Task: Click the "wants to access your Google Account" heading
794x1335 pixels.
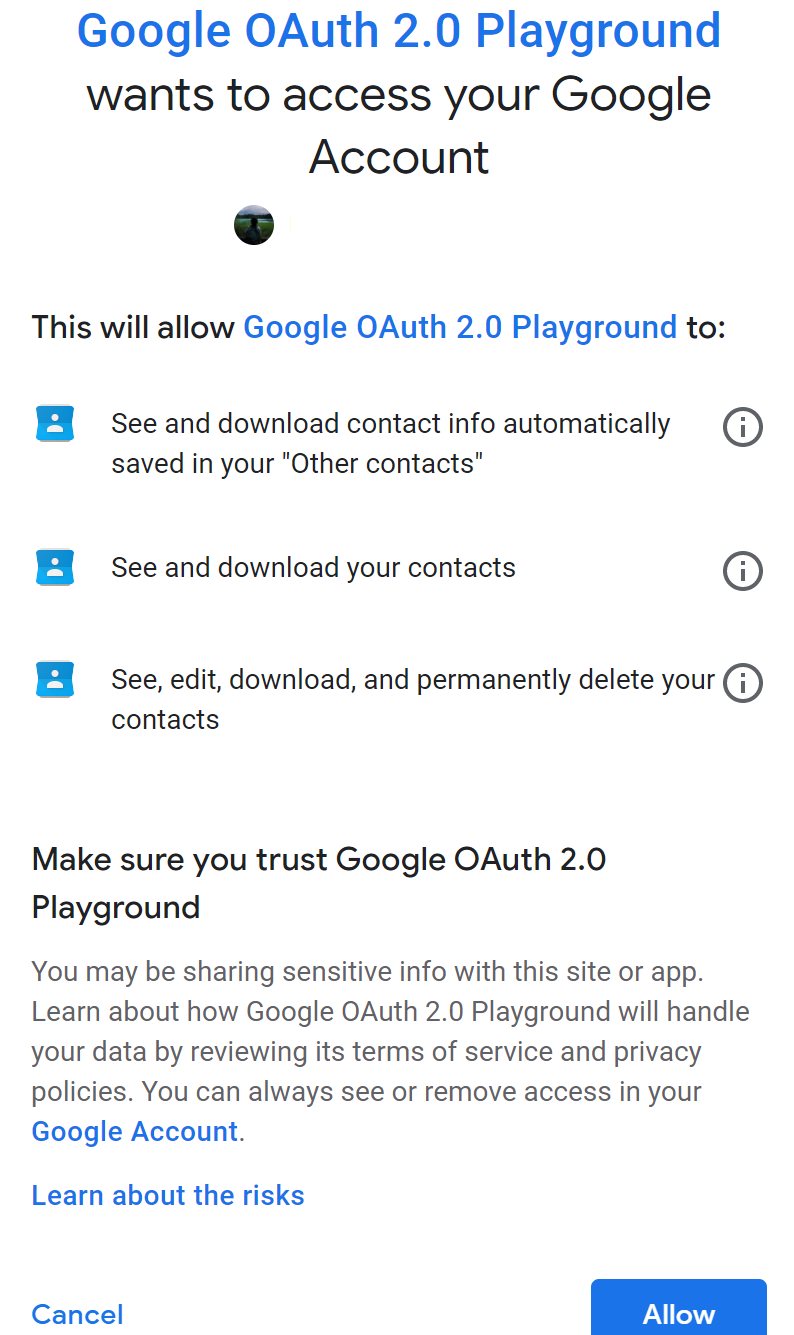Action: tap(399, 126)
